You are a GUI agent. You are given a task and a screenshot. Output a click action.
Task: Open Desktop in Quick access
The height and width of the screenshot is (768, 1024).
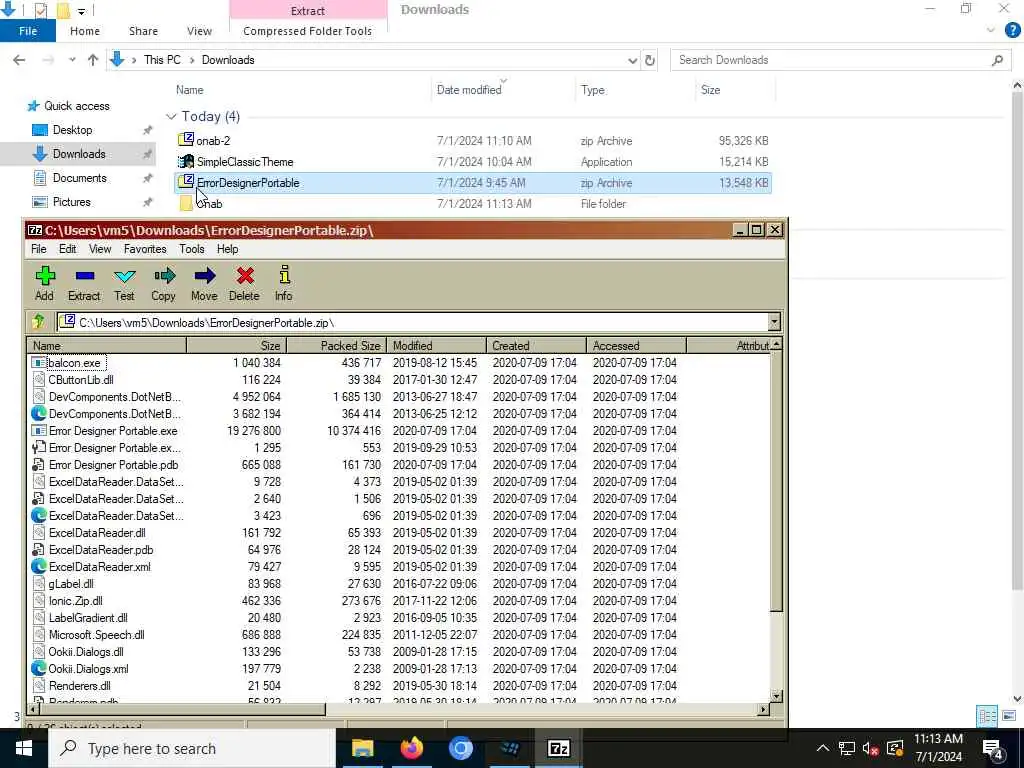[x=72, y=130]
